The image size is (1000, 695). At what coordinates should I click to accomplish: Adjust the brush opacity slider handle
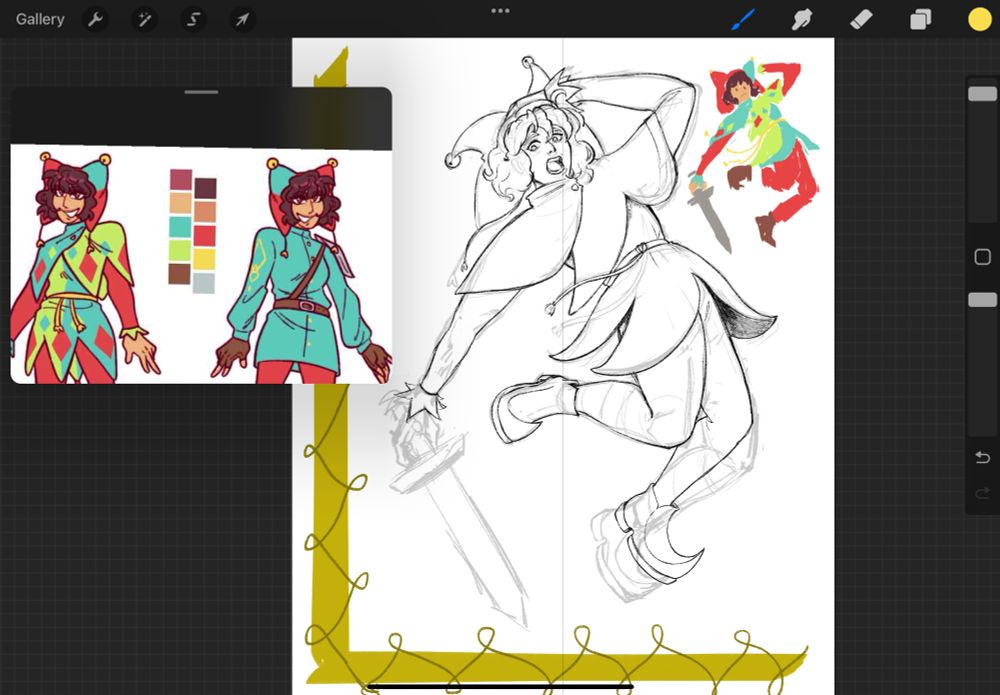(x=982, y=300)
